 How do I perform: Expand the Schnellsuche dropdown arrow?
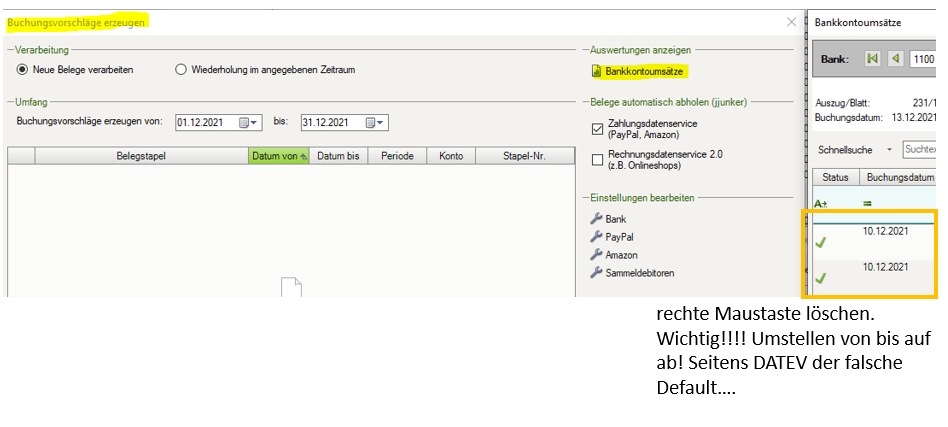pyautogui.click(x=889, y=149)
